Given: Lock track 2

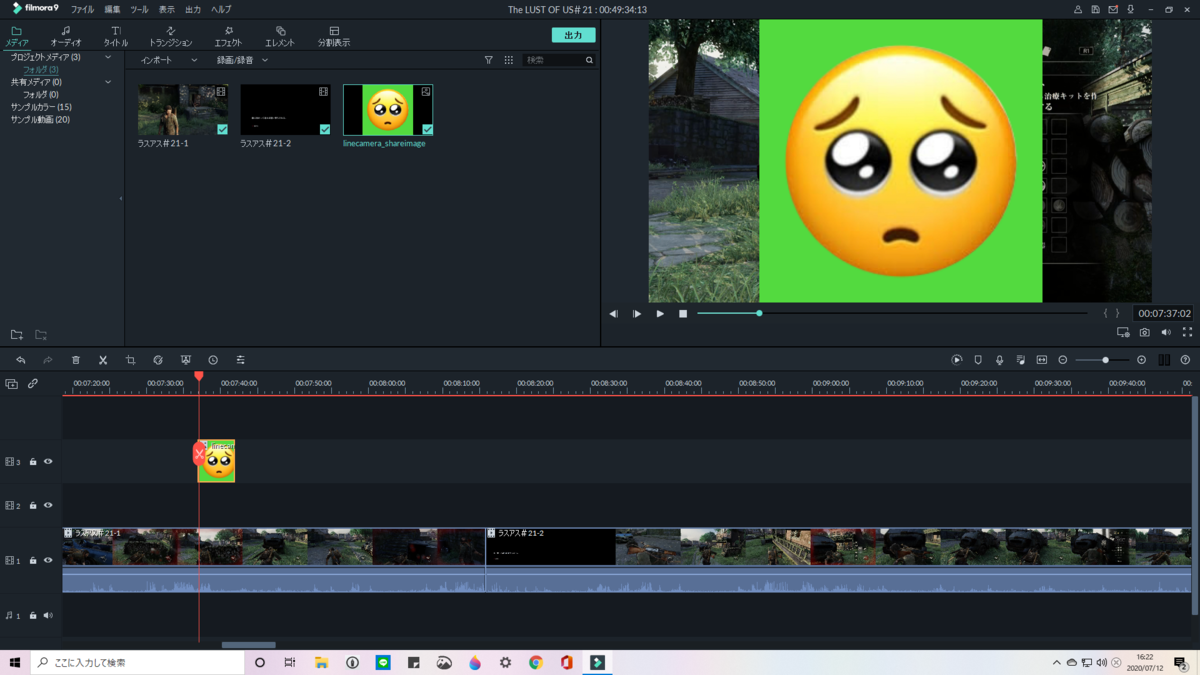Looking at the screenshot, I should click(33, 506).
